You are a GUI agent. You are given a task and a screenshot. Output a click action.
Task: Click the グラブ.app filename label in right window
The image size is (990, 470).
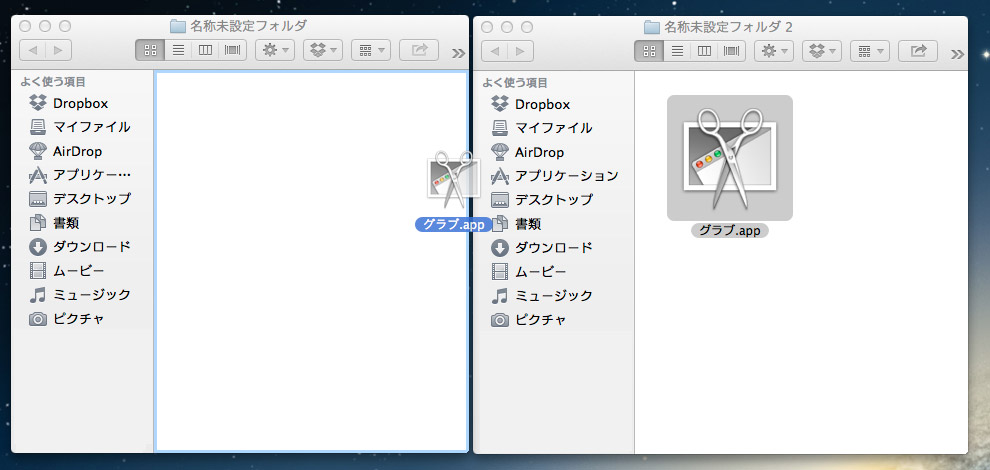tap(730, 231)
